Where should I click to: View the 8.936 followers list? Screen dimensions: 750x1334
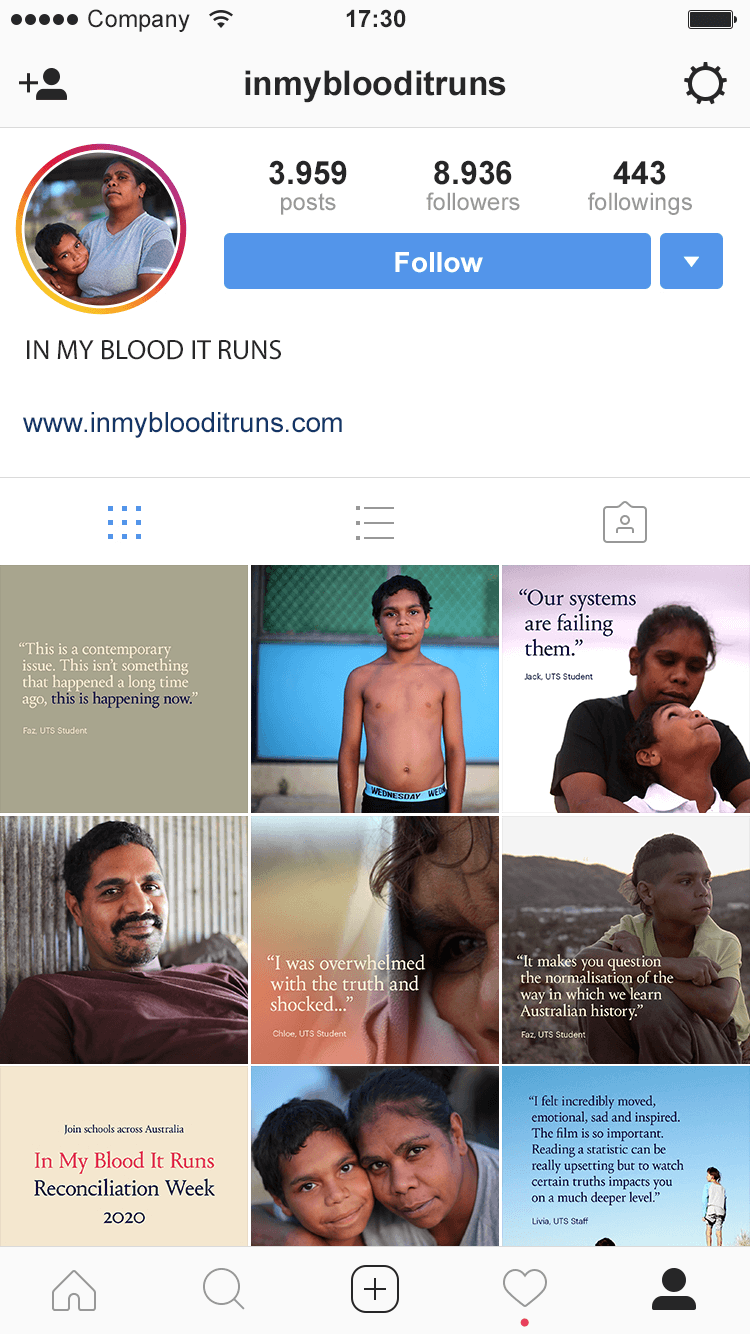coord(473,186)
